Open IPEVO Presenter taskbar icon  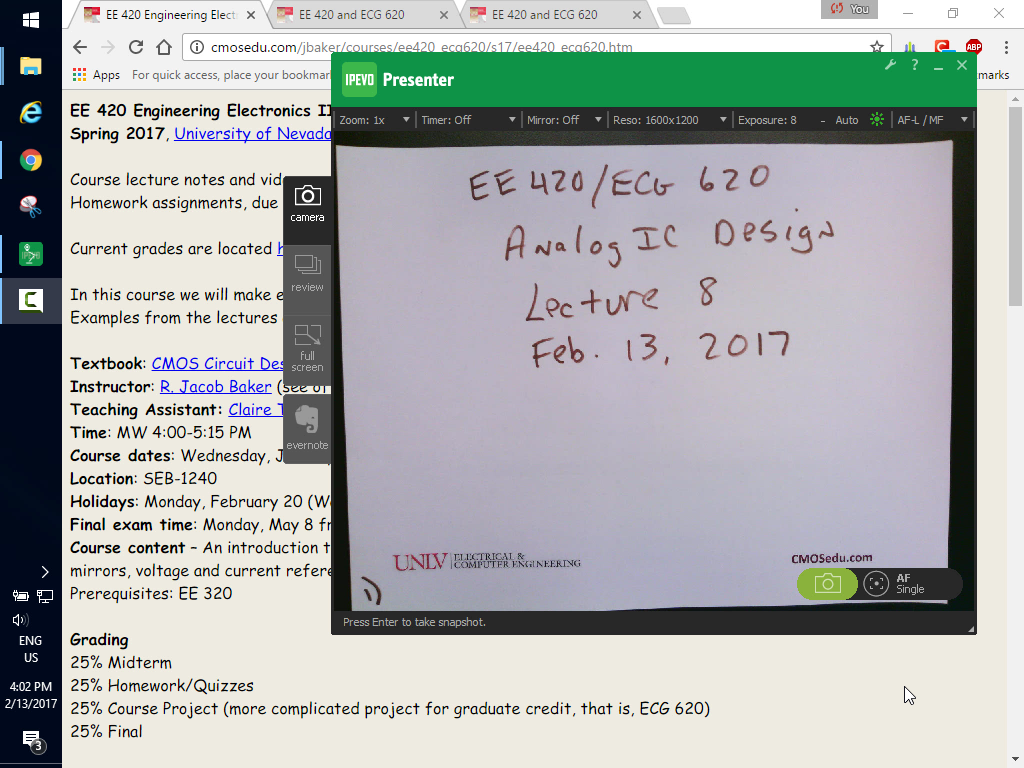pos(31,253)
